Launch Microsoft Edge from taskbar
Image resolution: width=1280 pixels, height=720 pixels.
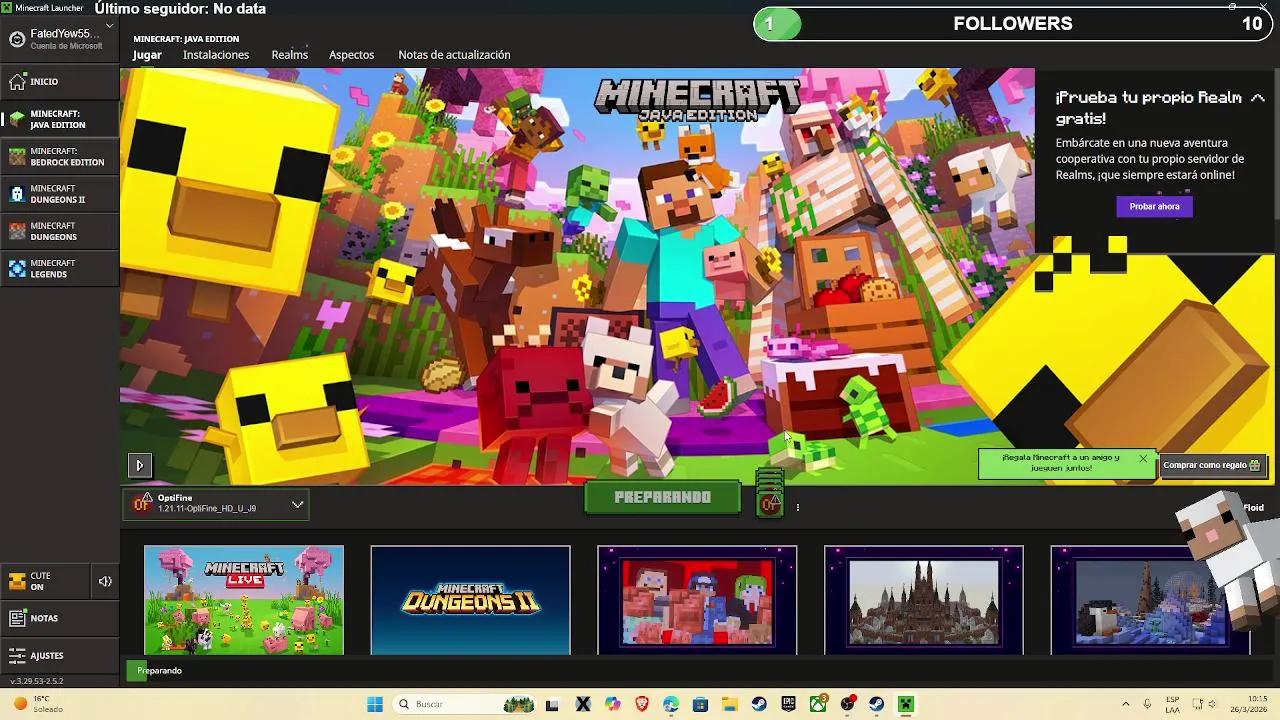pos(671,705)
